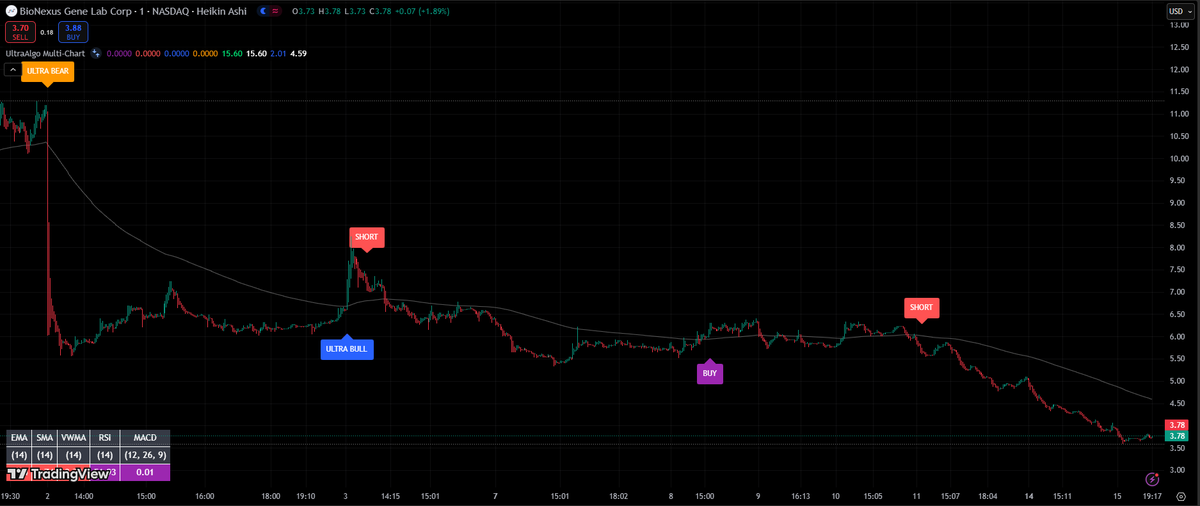Click the orange 0.0000 indicator value
Image resolution: width=1200 pixels, height=506 pixels.
click(x=203, y=53)
